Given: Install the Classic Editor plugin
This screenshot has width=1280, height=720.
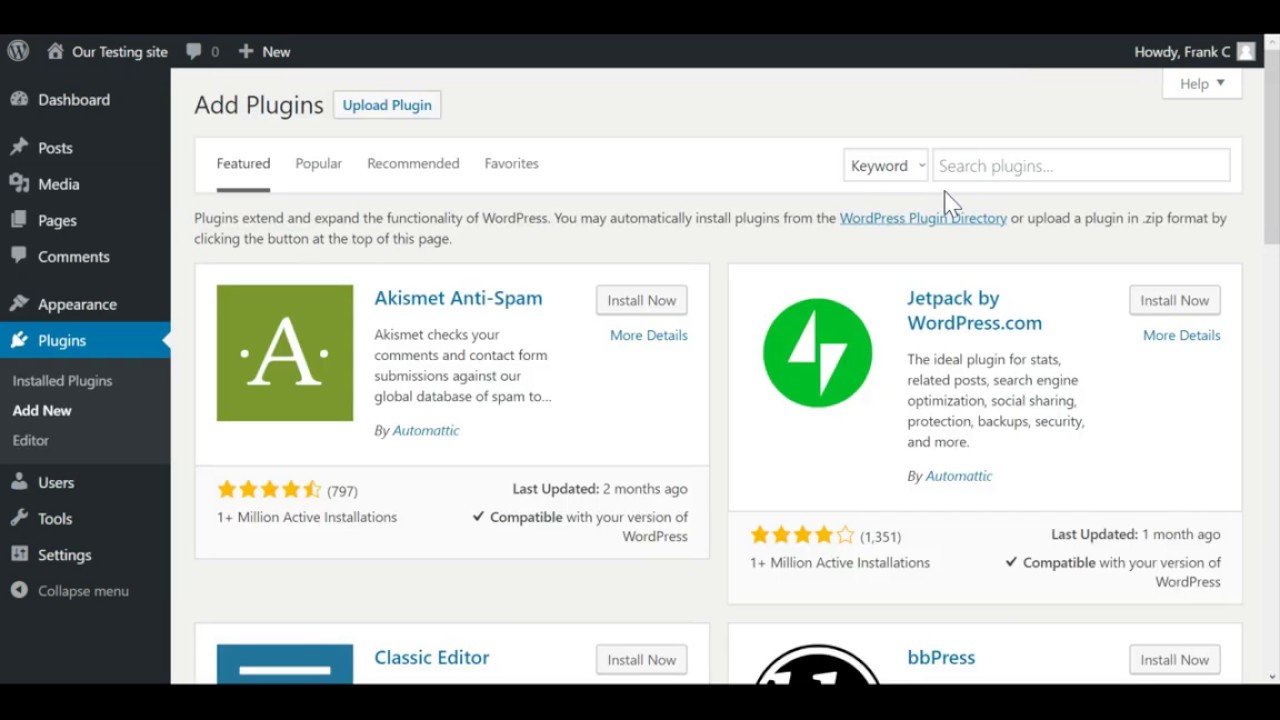Looking at the screenshot, I should point(641,660).
